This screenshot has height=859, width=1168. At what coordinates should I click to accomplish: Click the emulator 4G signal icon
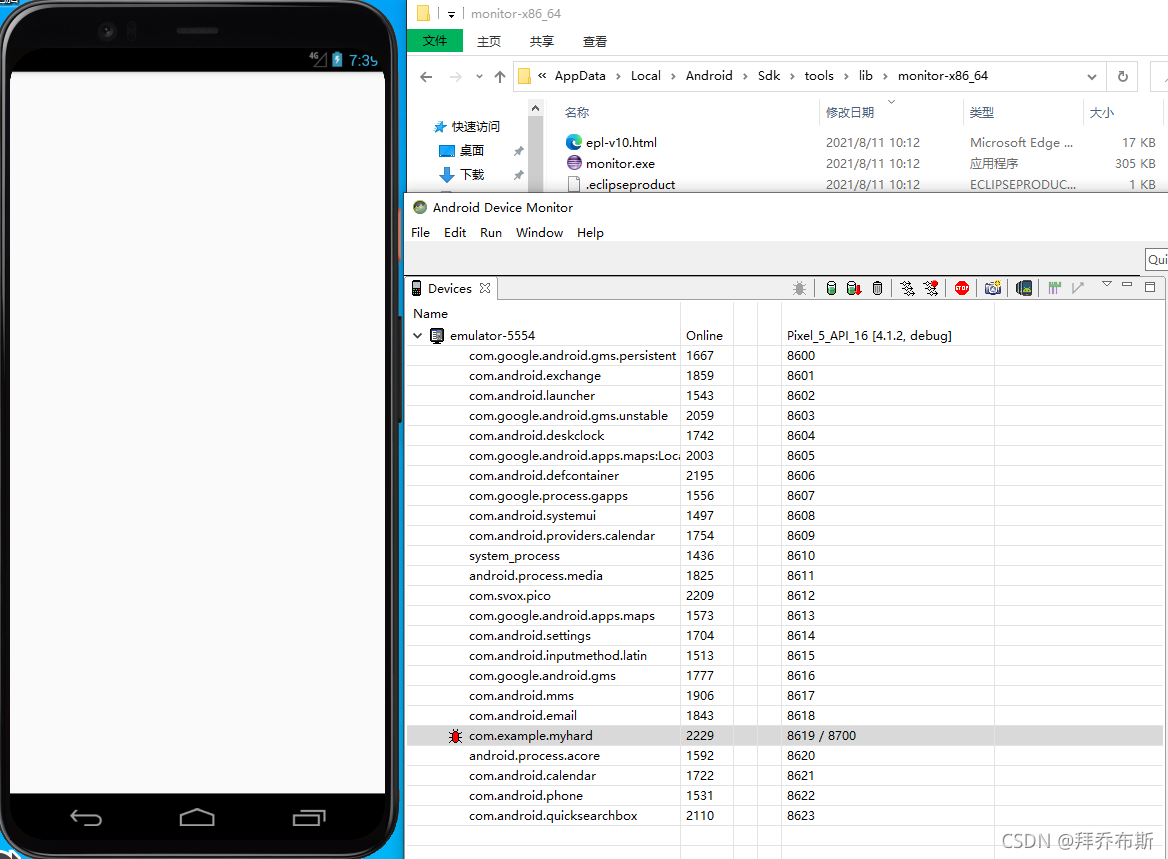[318, 60]
